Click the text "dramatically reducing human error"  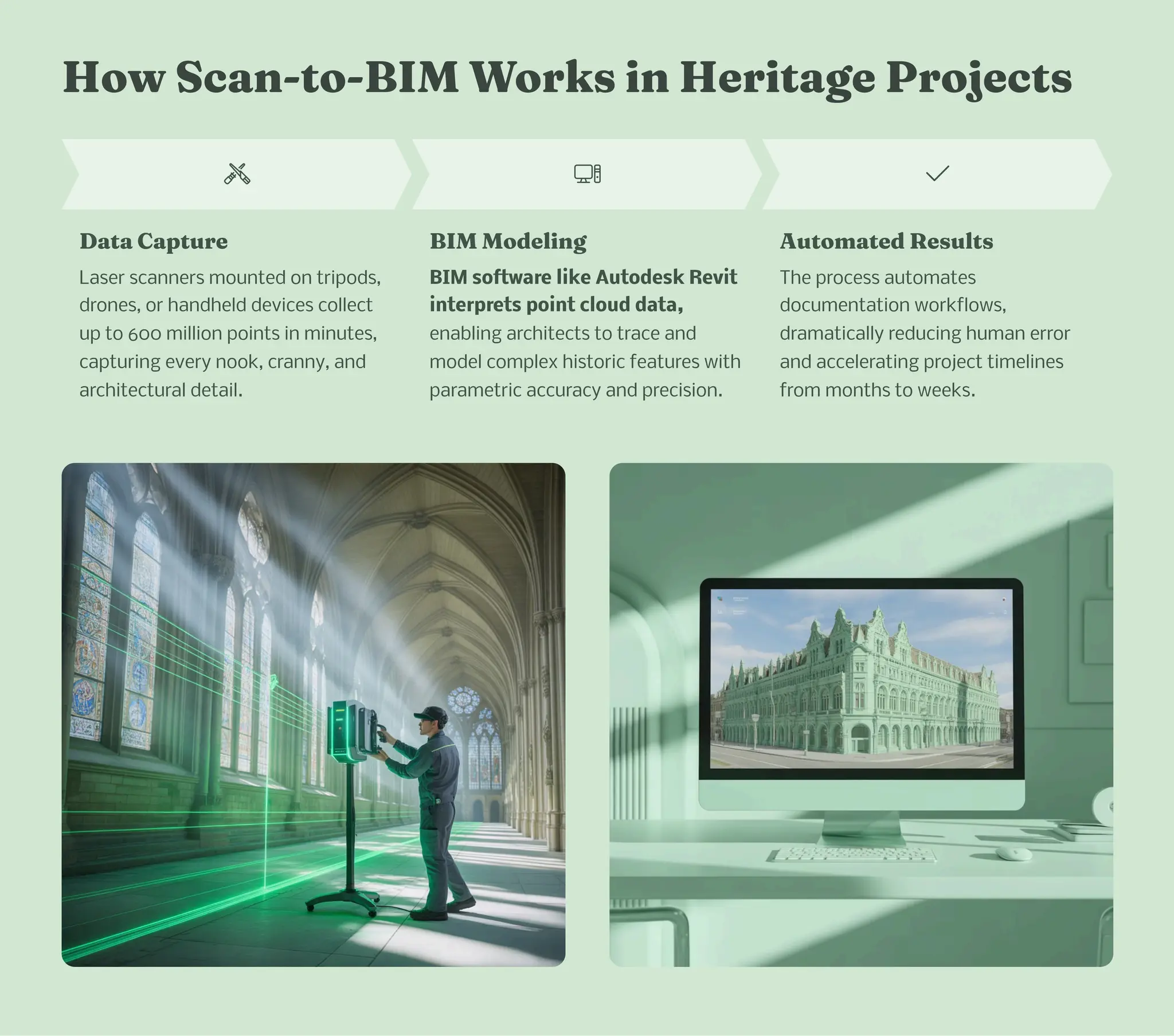[x=924, y=333]
